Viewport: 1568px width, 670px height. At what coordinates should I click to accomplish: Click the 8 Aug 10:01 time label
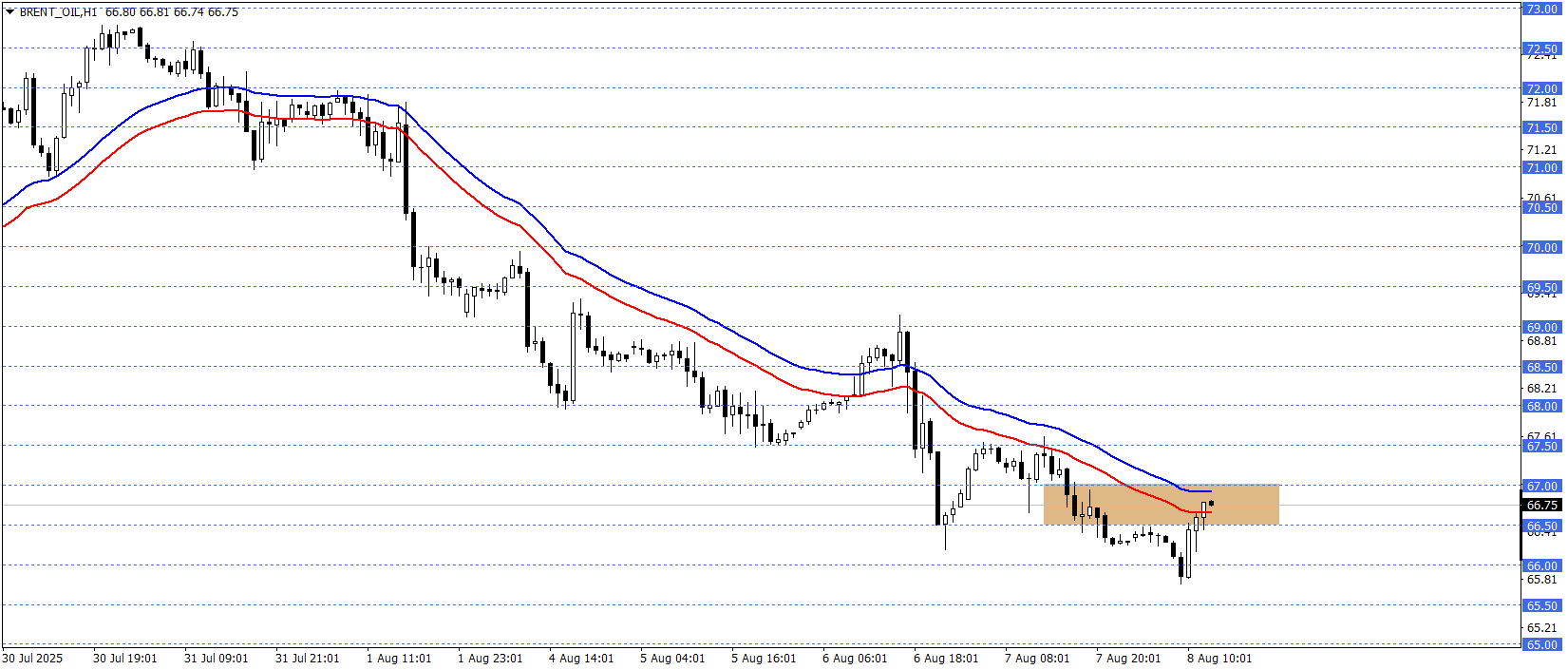(1219, 658)
